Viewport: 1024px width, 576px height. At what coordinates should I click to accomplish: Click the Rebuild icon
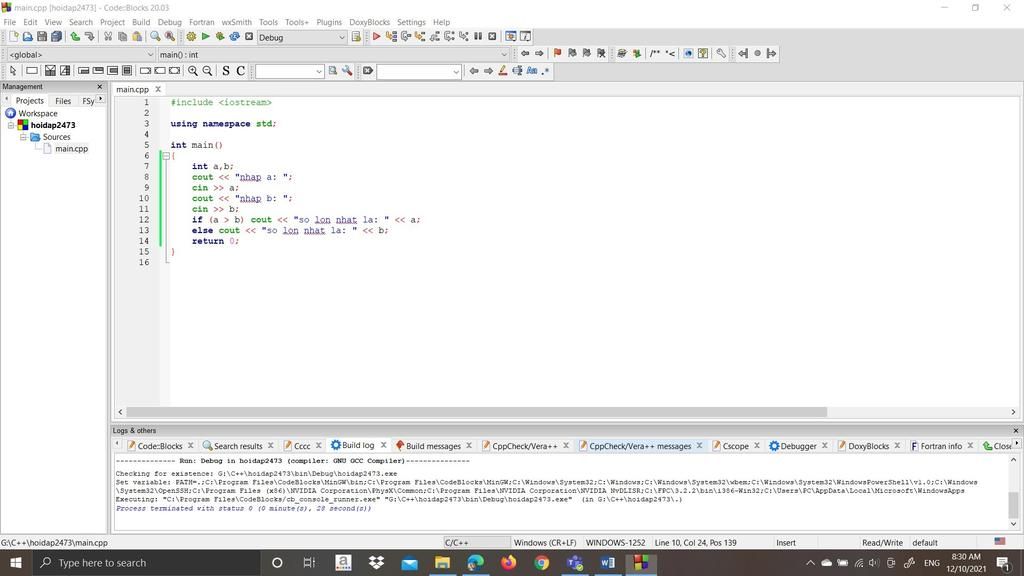pyautogui.click(x=234, y=37)
